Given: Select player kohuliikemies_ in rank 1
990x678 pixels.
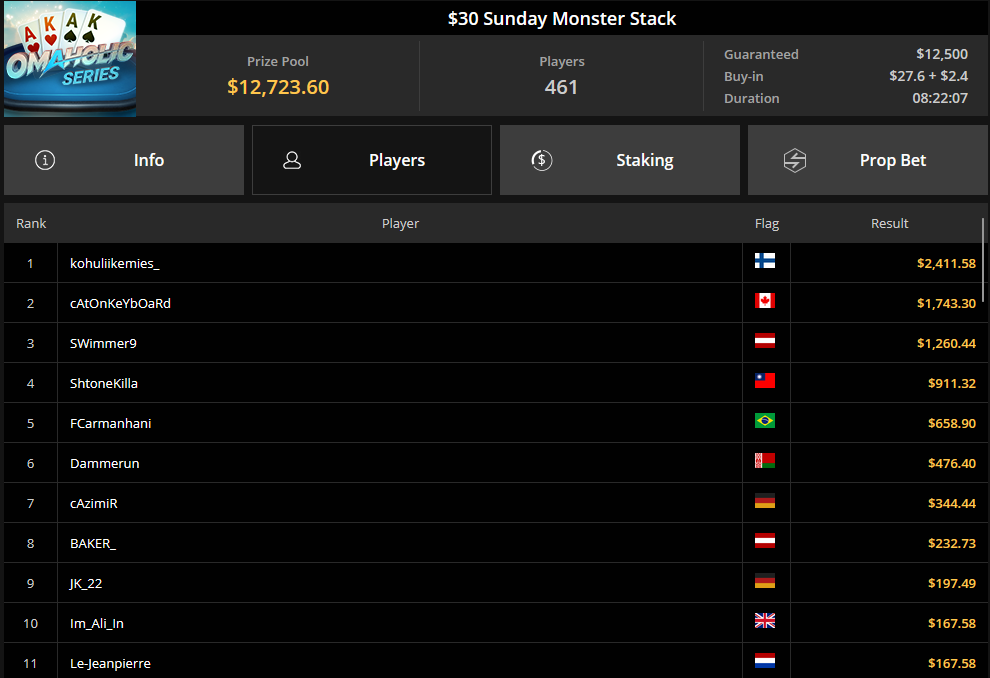Looking at the screenshot, I should click(114, 263).
